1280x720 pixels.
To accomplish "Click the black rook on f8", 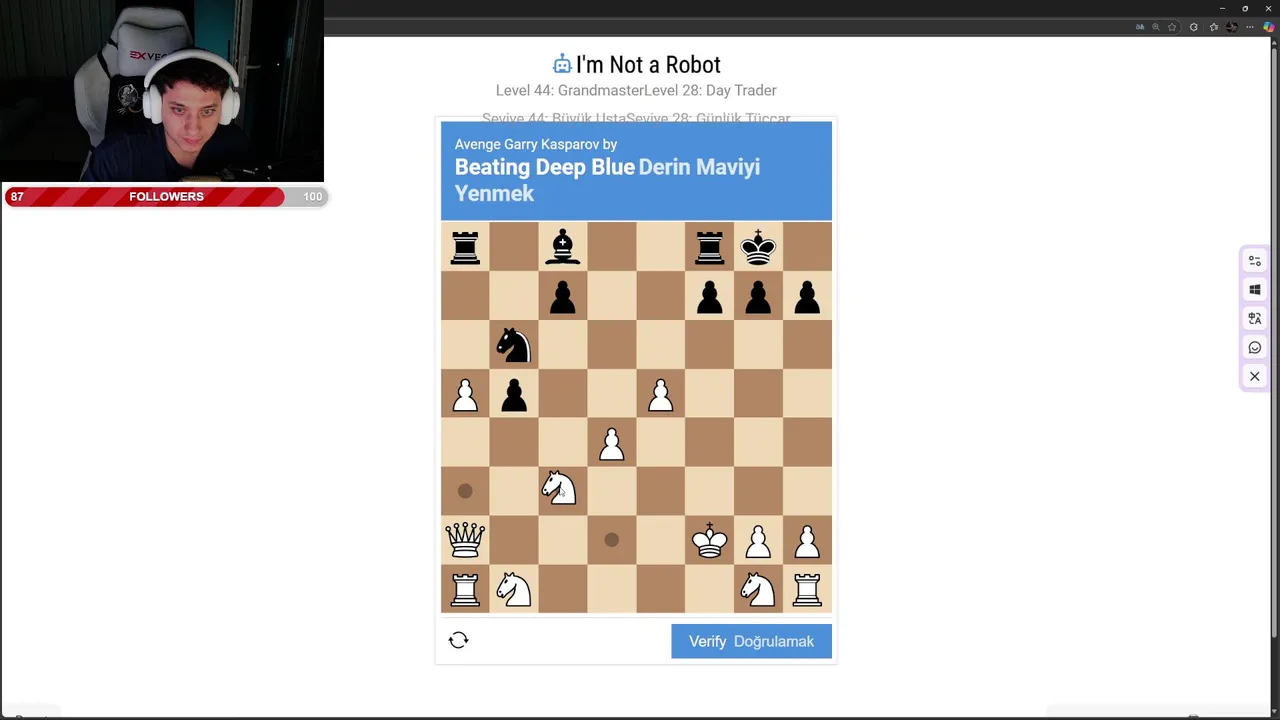I will pos(709,247).
